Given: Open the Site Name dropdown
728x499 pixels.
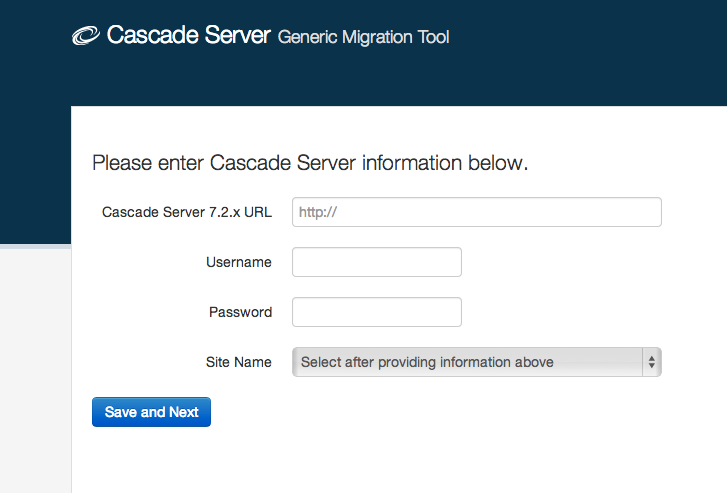Looking at the screenshot, I should tap(477, 362).
